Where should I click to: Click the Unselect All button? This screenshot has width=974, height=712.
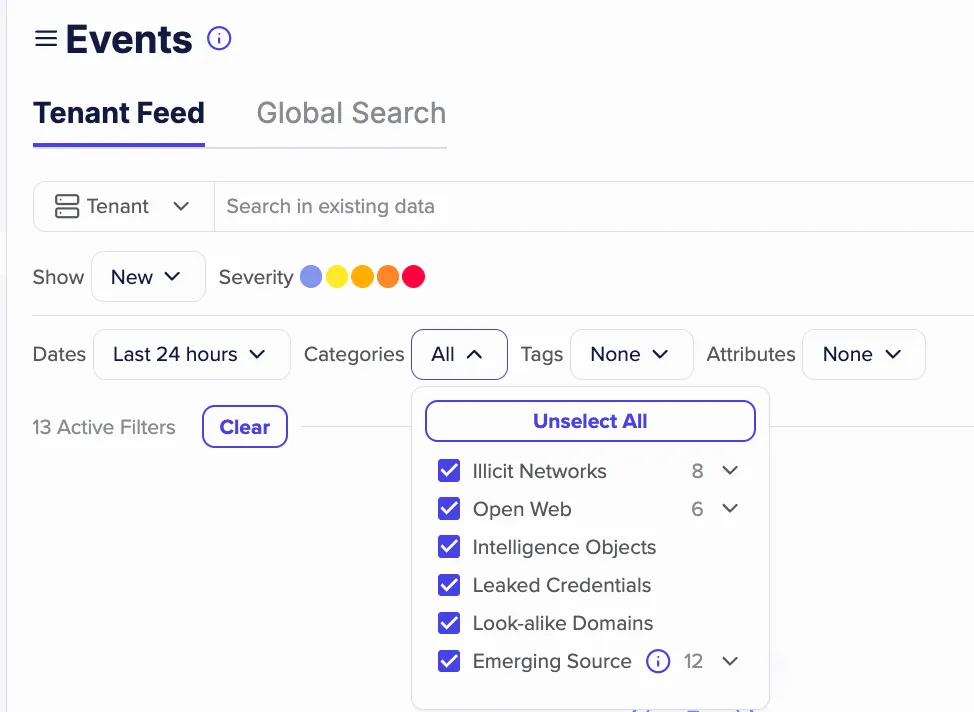590,421
